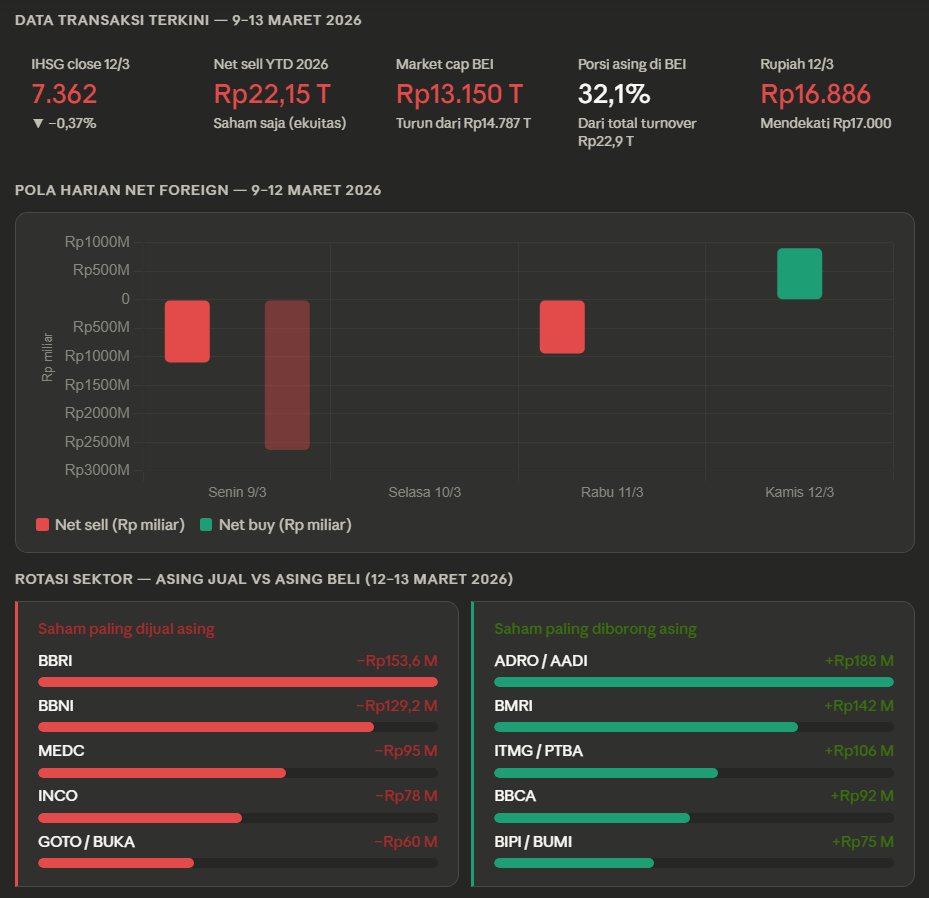This screenshot has height=898, width=929.
Task: Click the 'Kamis 12/3' axis label
Action: point(800,492)
